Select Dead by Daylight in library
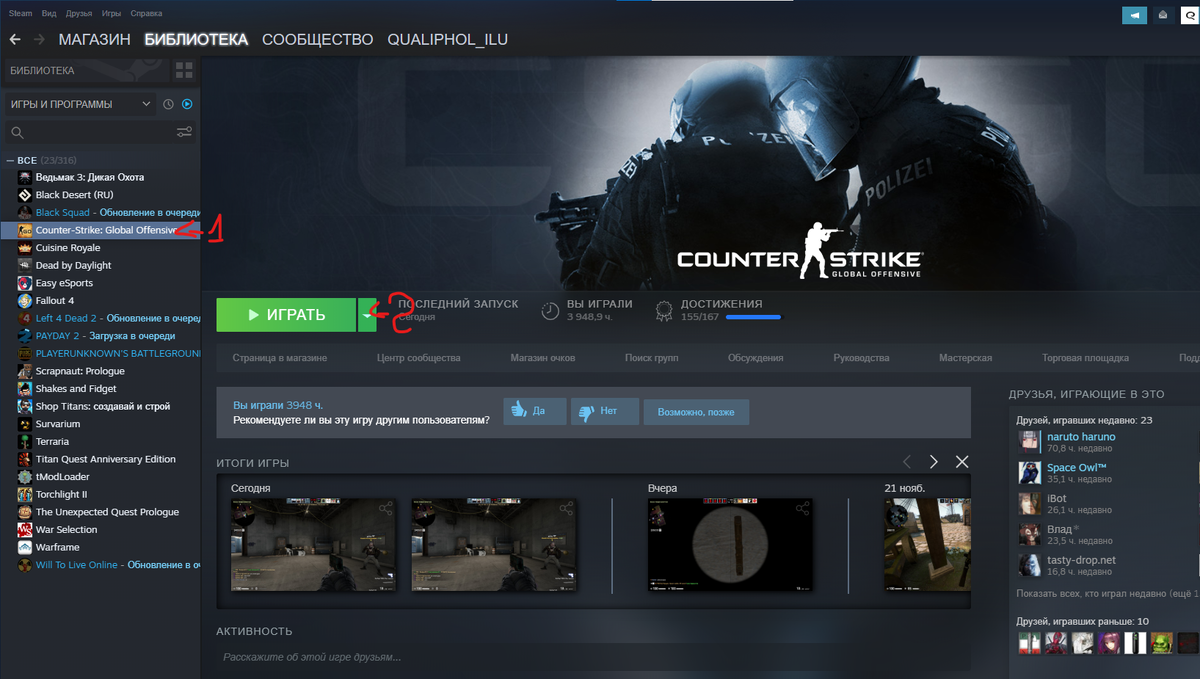This screenshot has height=679, width=1200. coord(73,266)
